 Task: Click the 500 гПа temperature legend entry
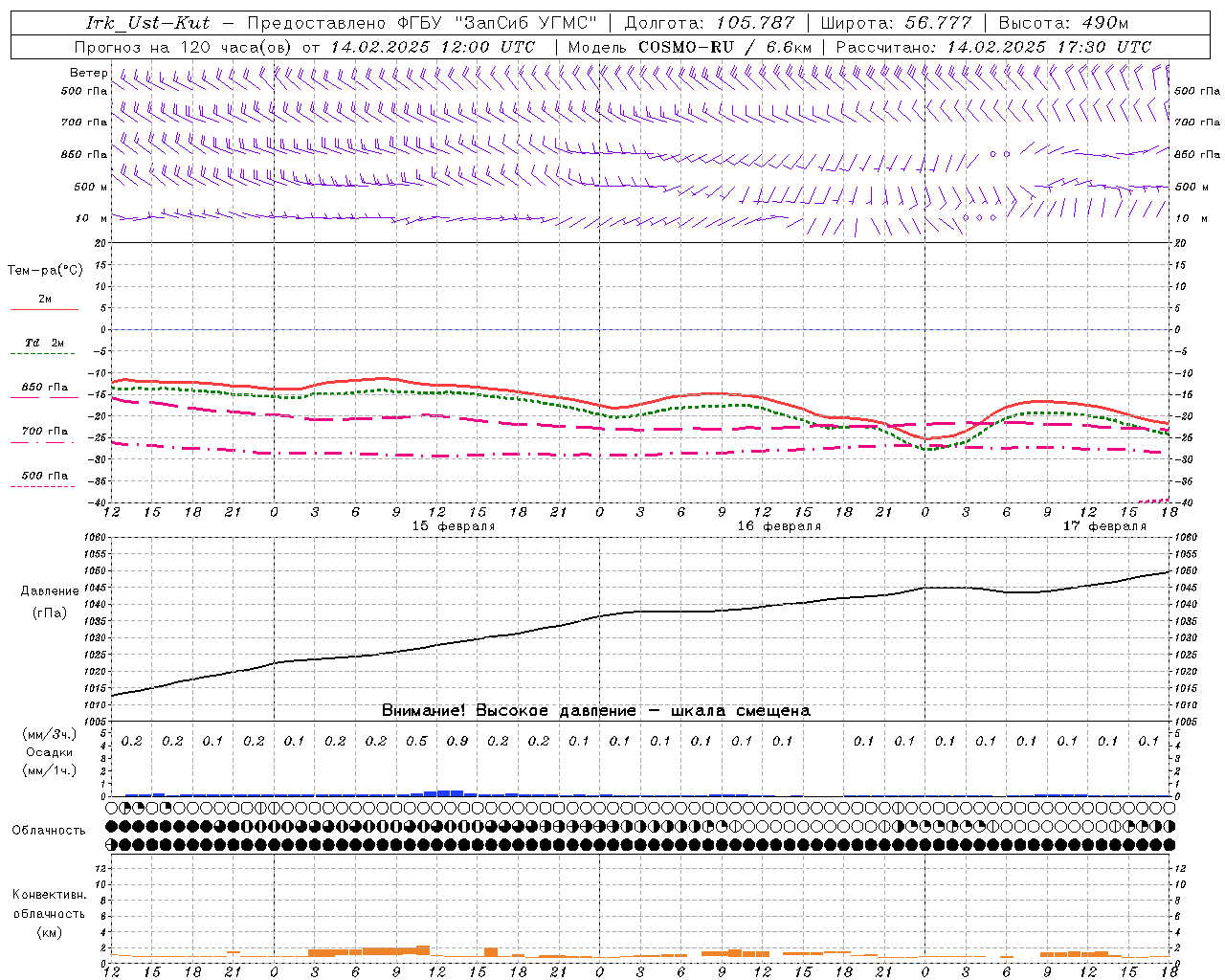click(45, 476)
